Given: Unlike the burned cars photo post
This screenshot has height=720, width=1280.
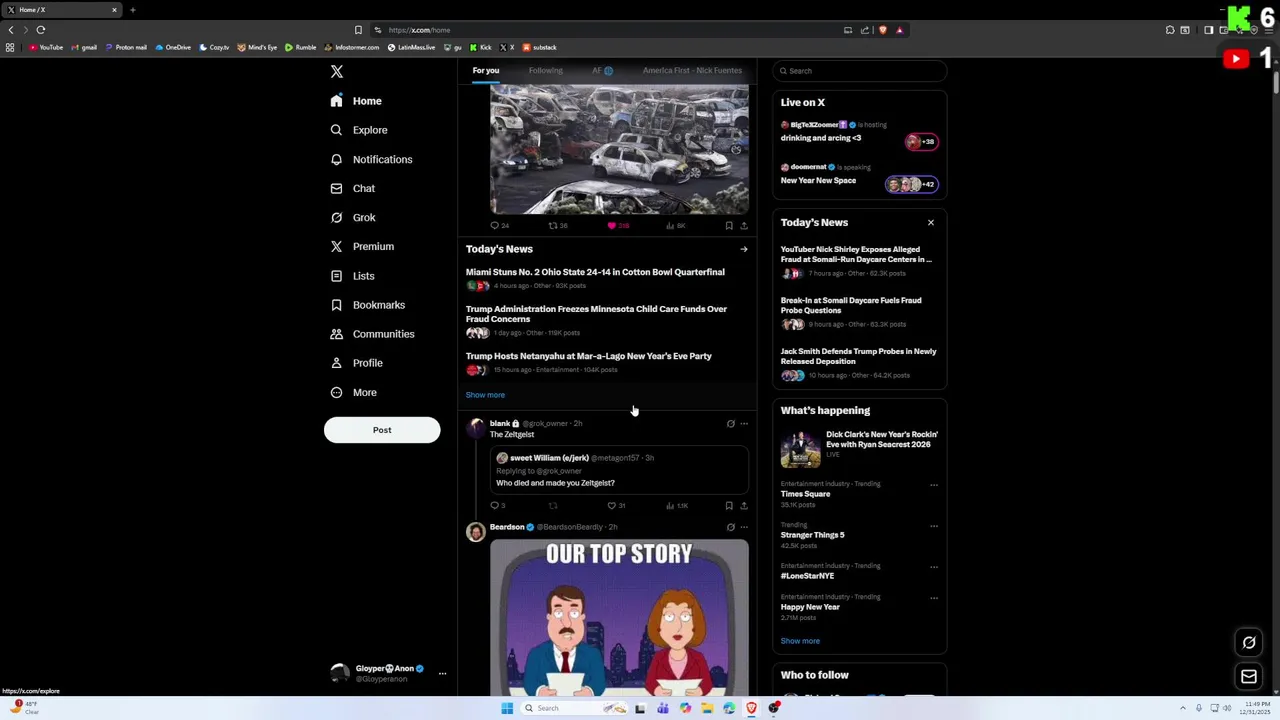Looking at the screenshot, I should point(612,226).
